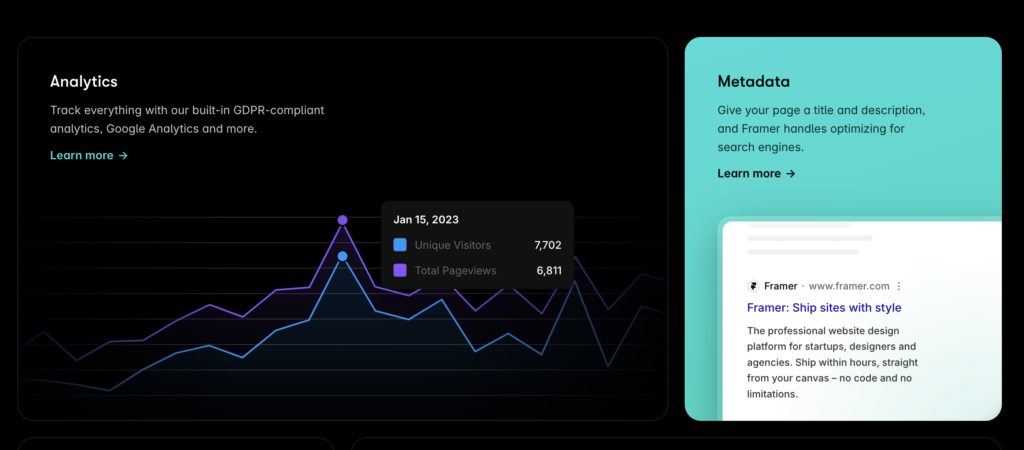Click the arrow next to Metadata Learn more
Viewport: 1024px width, 450px height.
click(x=791, y=173)
